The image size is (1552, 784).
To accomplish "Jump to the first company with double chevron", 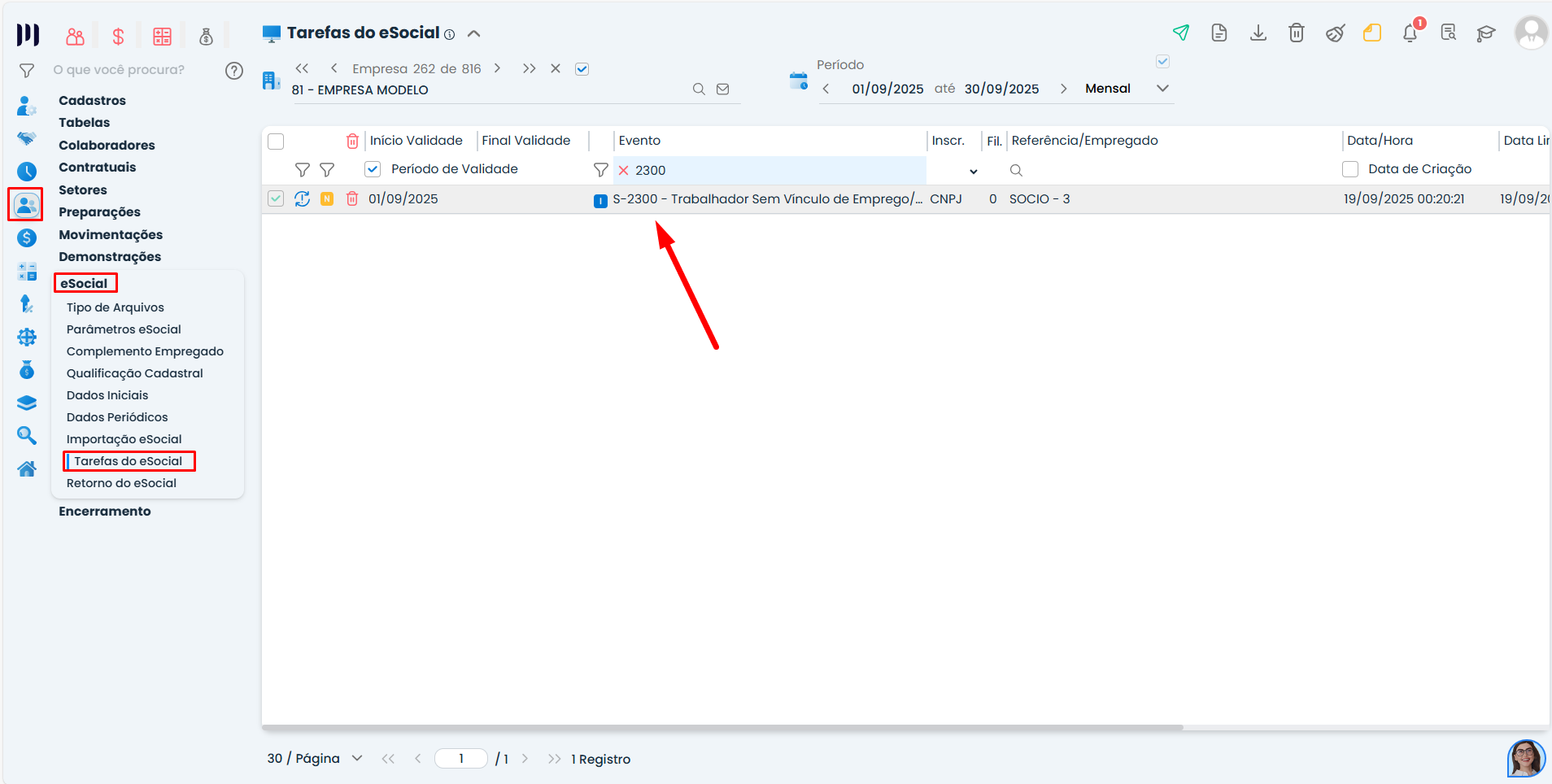I will [302, 68].
